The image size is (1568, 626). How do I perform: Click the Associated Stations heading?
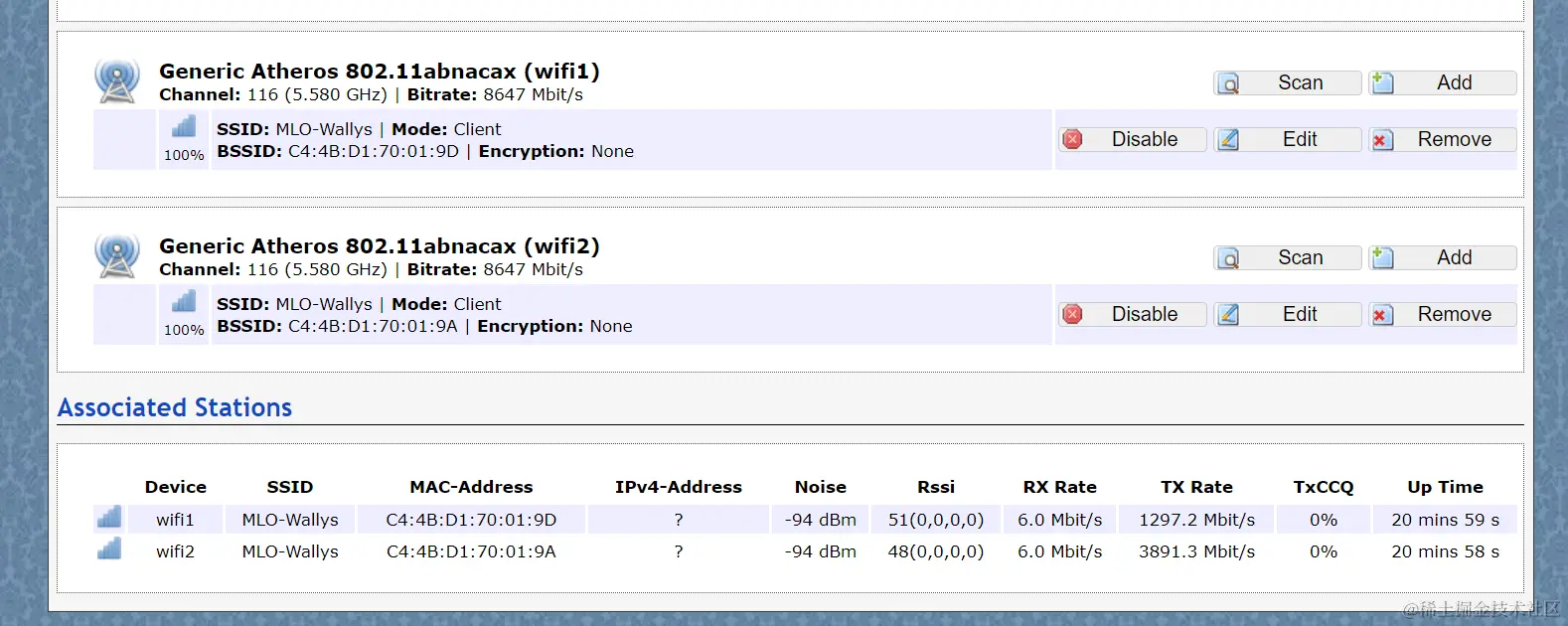click(x=175, y=407)
